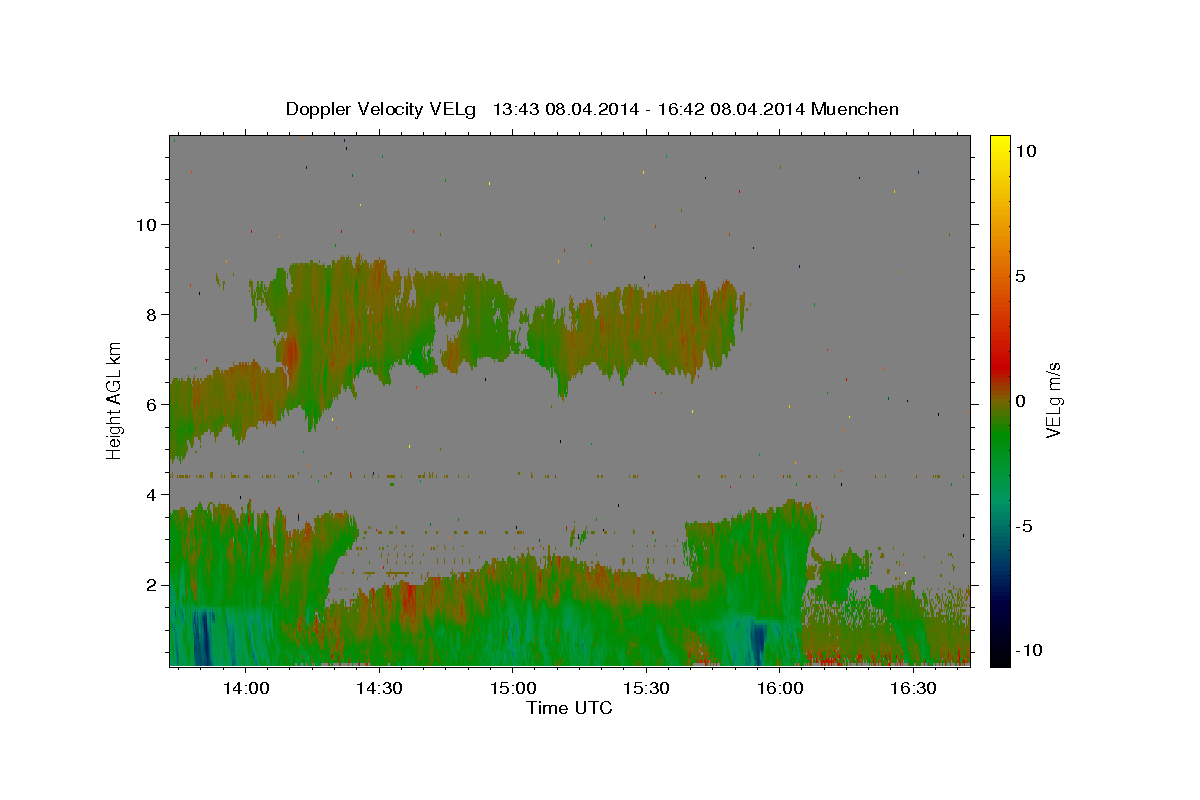Screen dimensions: 1200x800
Task: Click the colorbar tick value 0
Action: (1021, 401)
